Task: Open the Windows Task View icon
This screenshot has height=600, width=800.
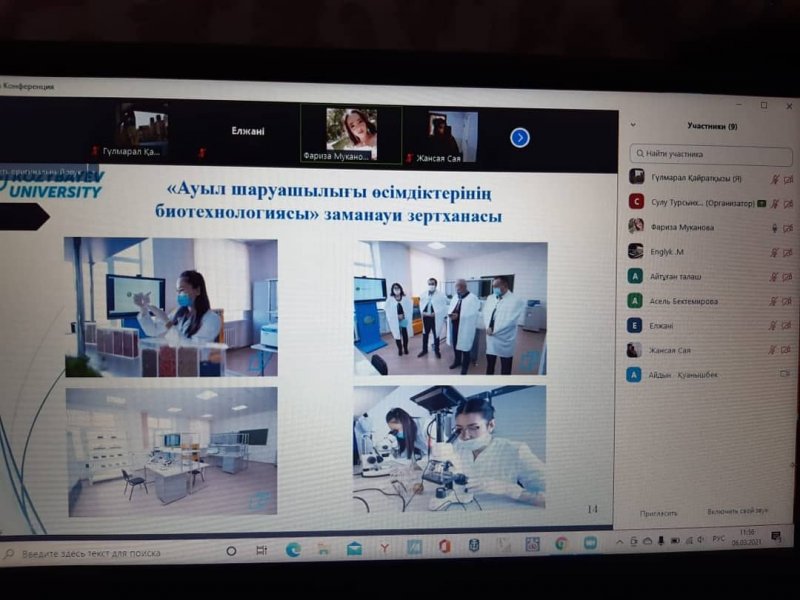Action: pyautogui.click(x=261, y=549)
